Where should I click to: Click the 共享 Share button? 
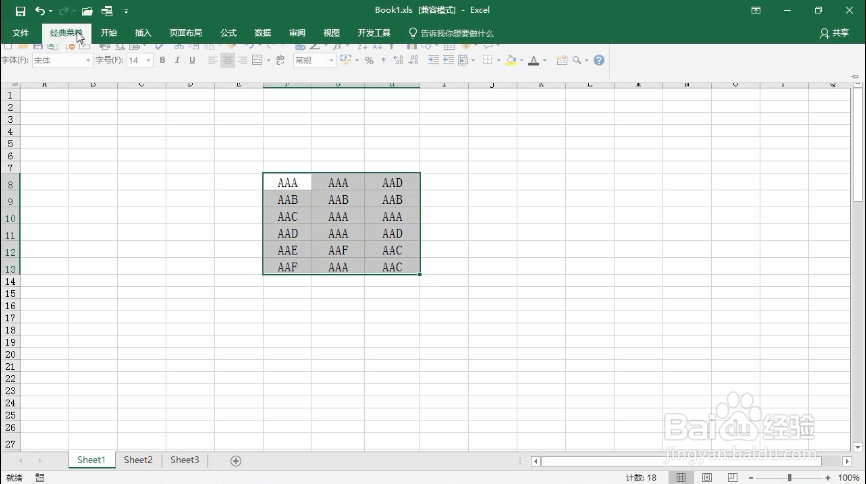pyautogui.click(x=834, y=33)
